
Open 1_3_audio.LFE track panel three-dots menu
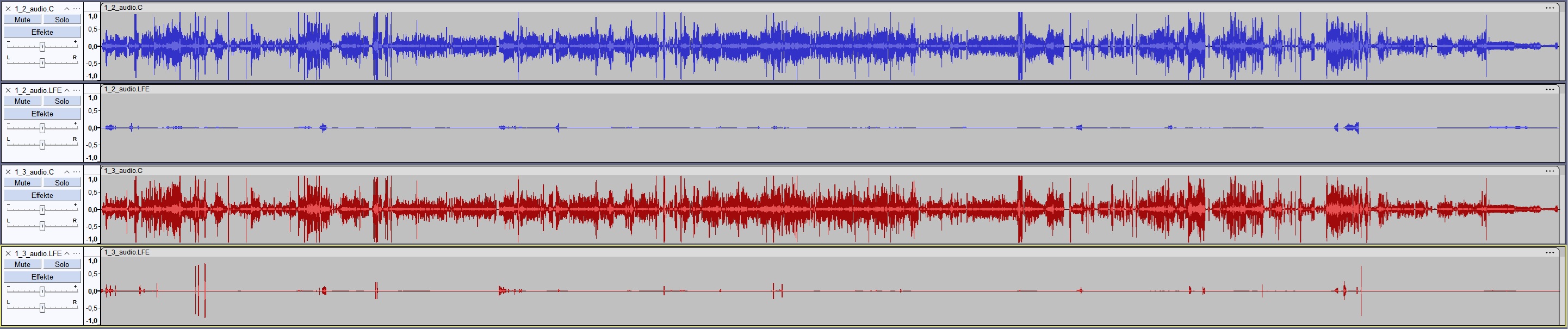tap(77, 253)
